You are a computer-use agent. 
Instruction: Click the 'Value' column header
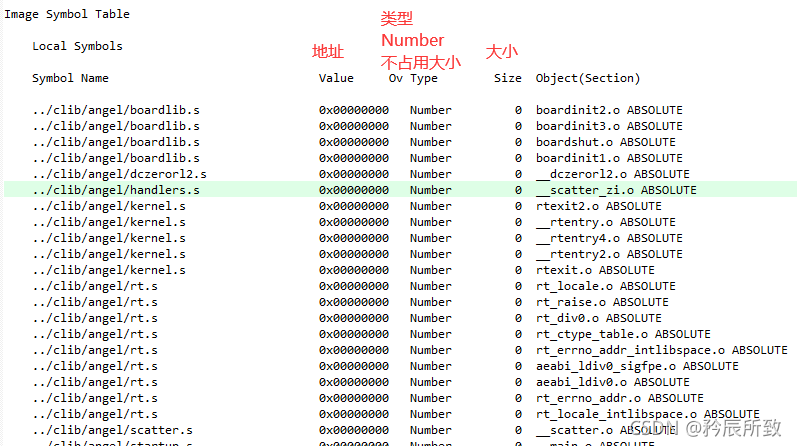(x=336, y=78)
